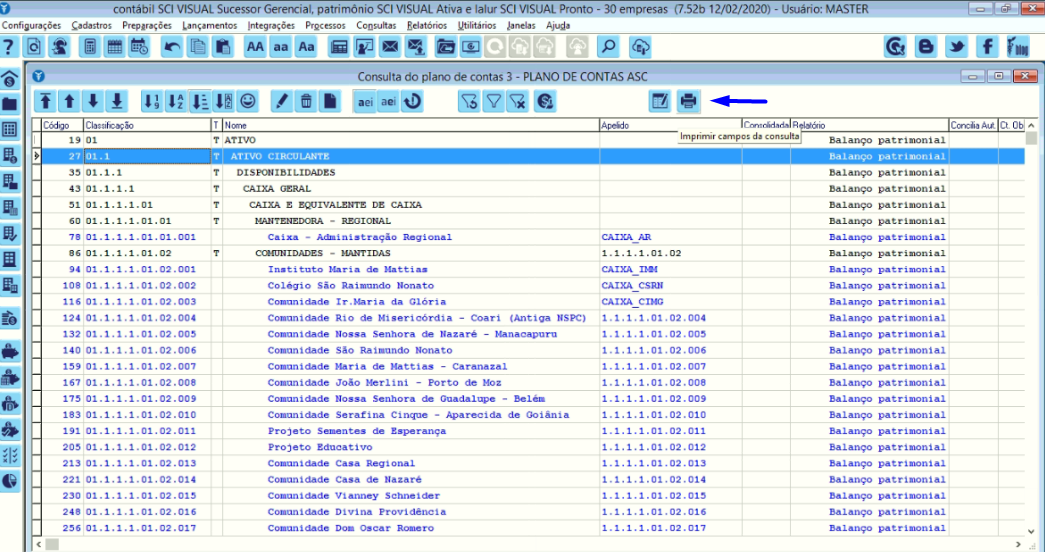Click the funnel filter icon
The image size is (1045, 552).
pos(493,100)
